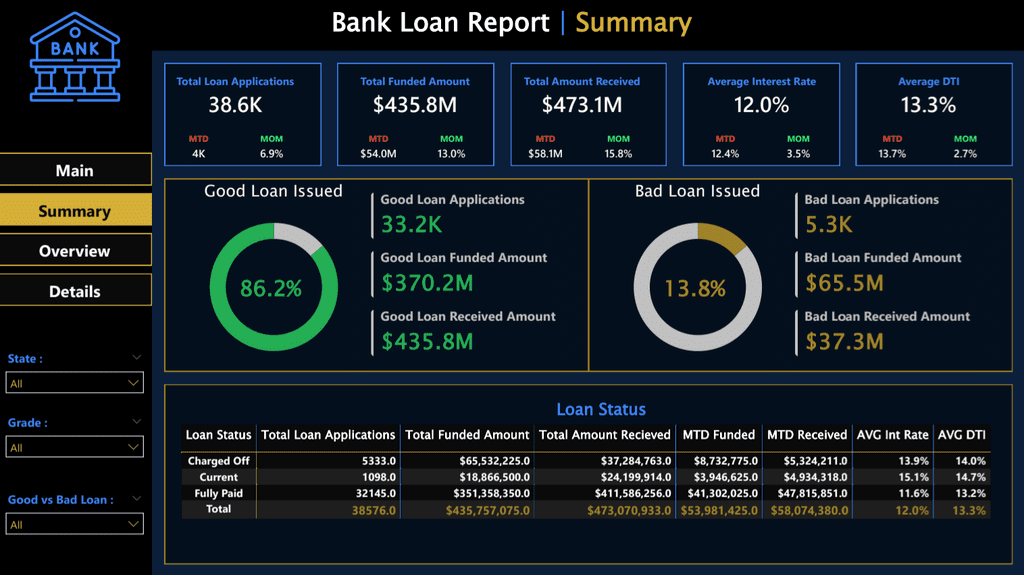Screen dimensions: 1024x575
Task: Switch to the Overview page
Action: pyautogui.click(x=75, y=250)
